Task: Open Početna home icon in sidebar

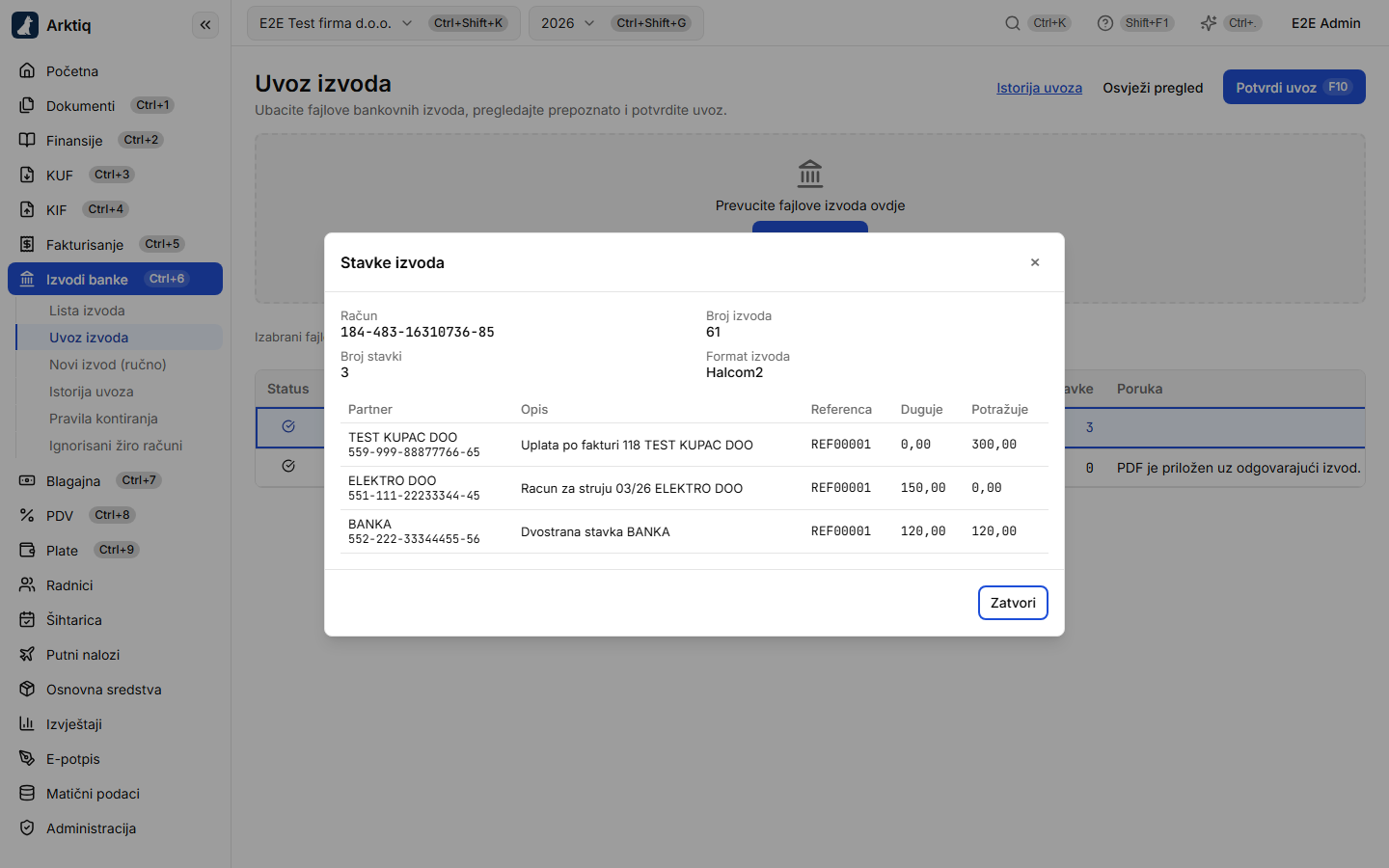Action: pos(27,70)
